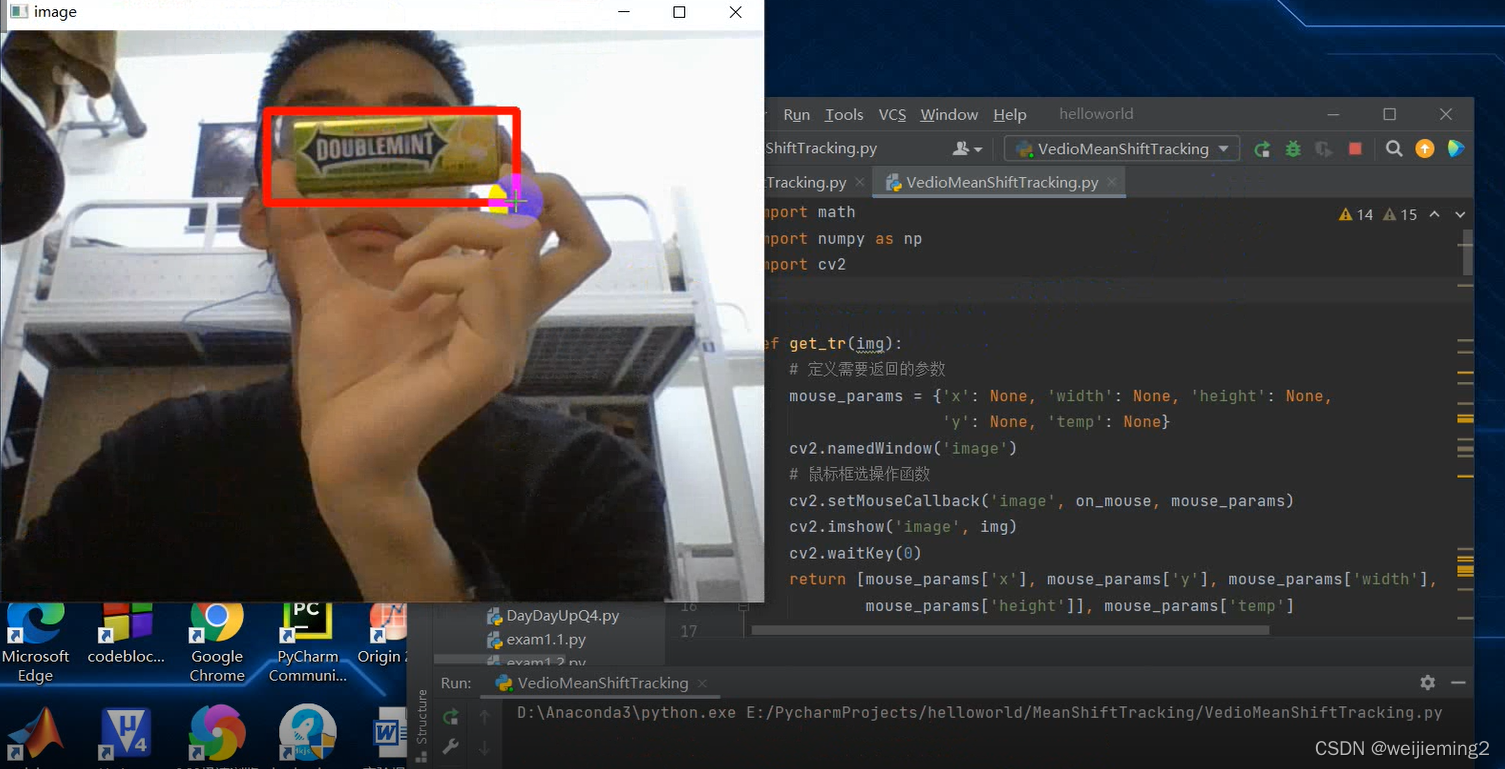Click the editor horizontal scrollbar
Image resolution: width=1505 pixels, height=769 pixels.
[1010, 631]
